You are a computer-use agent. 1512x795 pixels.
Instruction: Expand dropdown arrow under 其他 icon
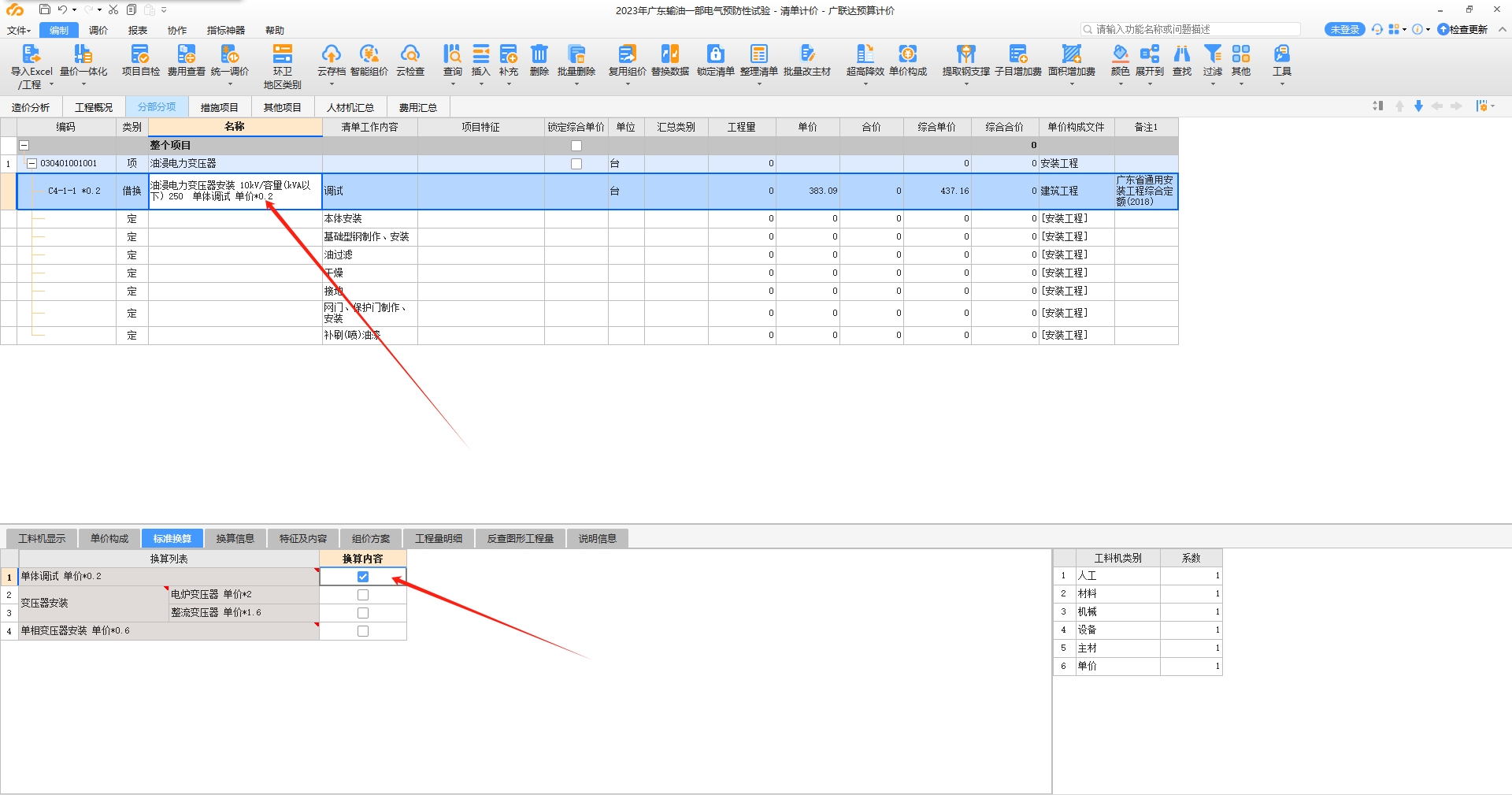[1240, 84]
